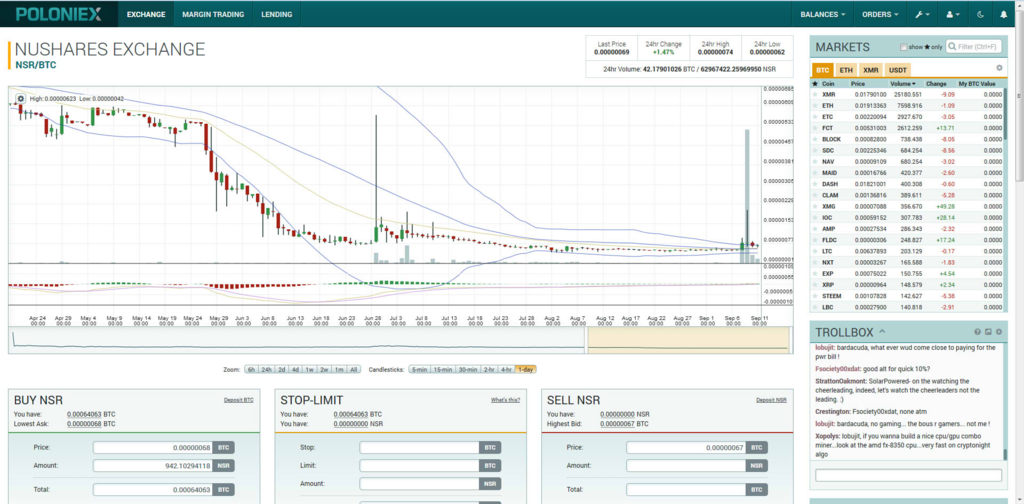This screenshot has width=1024, height=504.
Task: Click the Deposit BTC link
Action: tap(238, 400)
